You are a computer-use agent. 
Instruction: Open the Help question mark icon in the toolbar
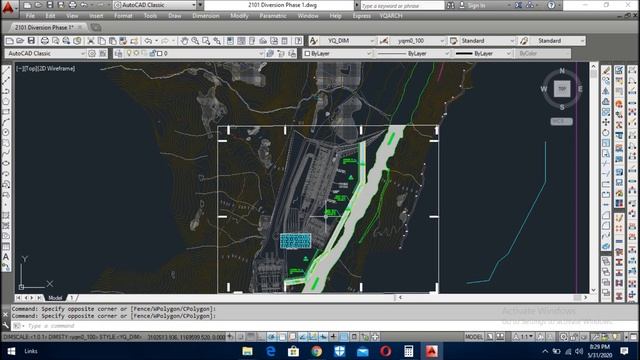(x=298, y=41)
